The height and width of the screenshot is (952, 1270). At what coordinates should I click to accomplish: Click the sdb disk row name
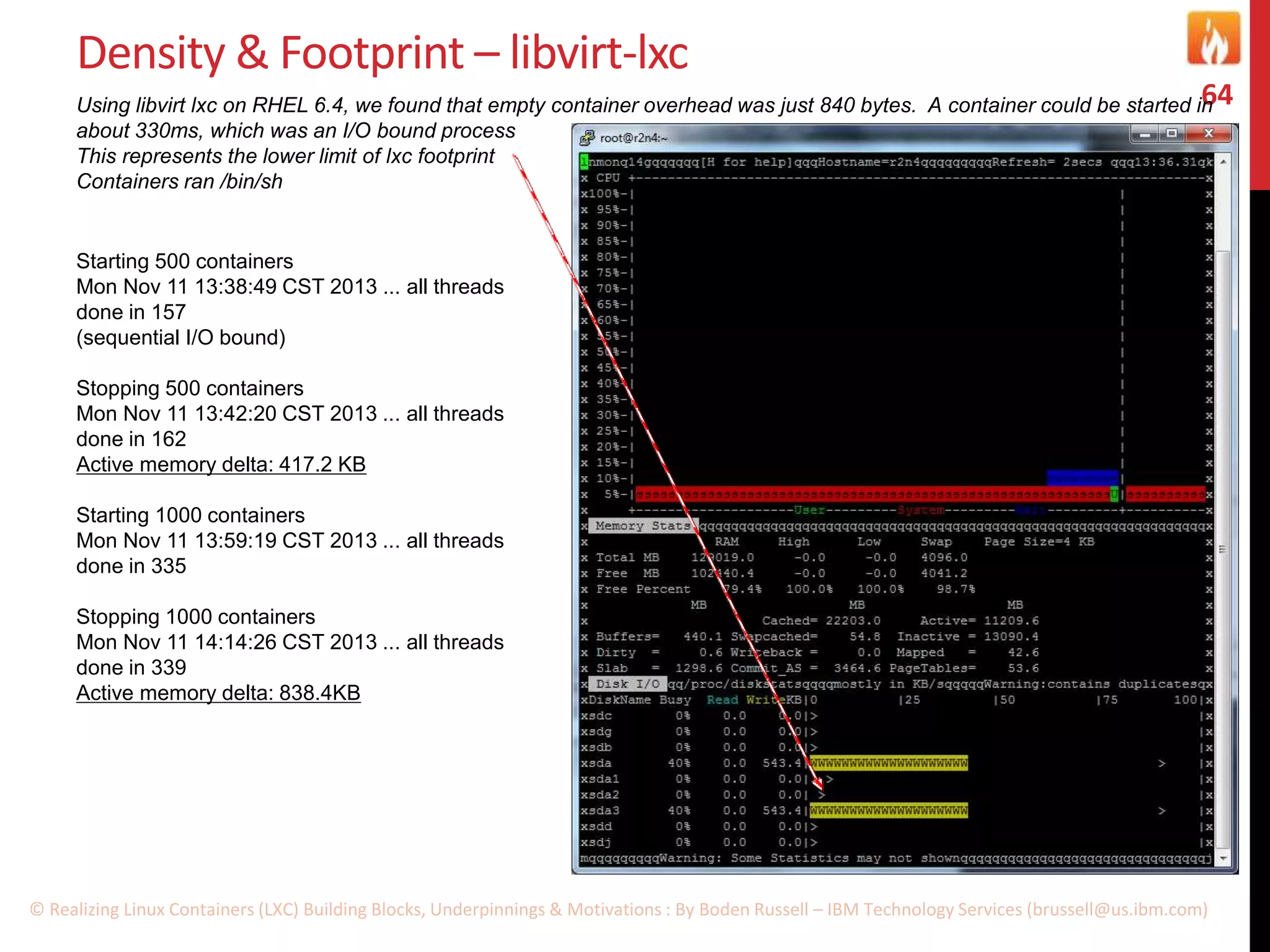[600, 747]
